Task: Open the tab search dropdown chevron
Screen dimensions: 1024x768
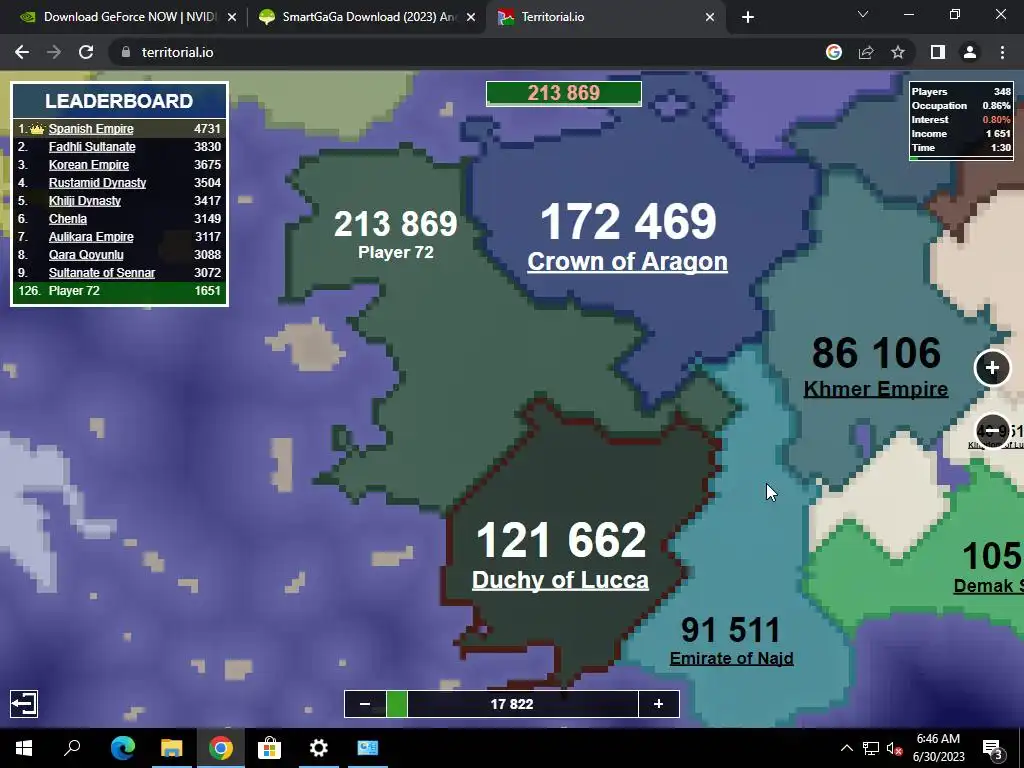Action: (863, 14)
